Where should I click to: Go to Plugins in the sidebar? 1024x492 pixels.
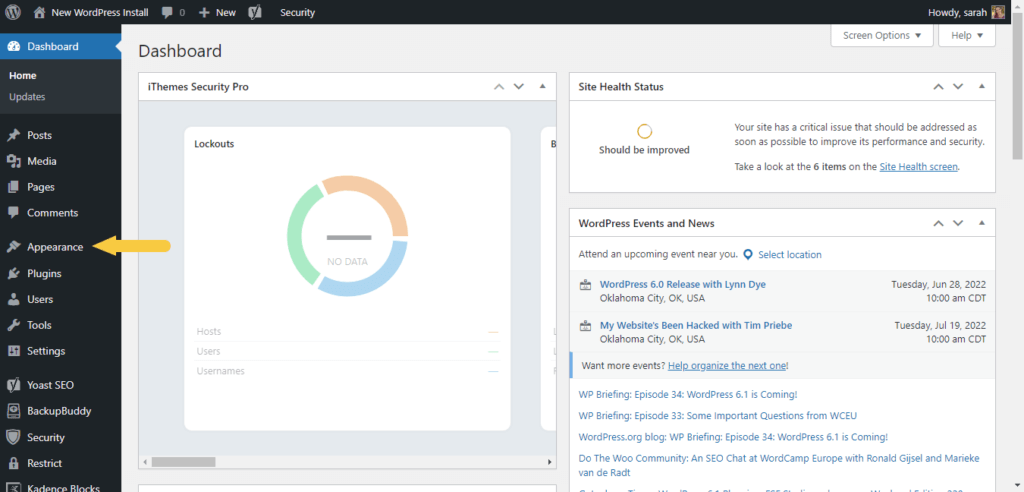coord(44,273)
